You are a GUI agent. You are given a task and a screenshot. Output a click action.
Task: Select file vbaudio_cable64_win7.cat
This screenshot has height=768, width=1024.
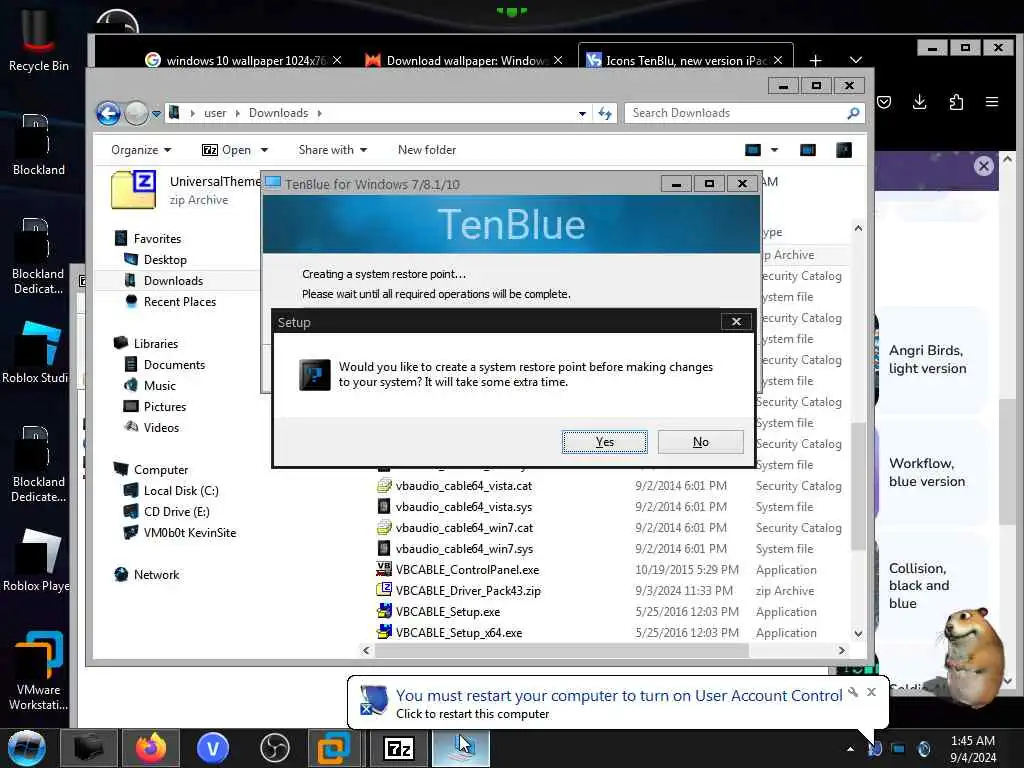(x=464, y=528)
